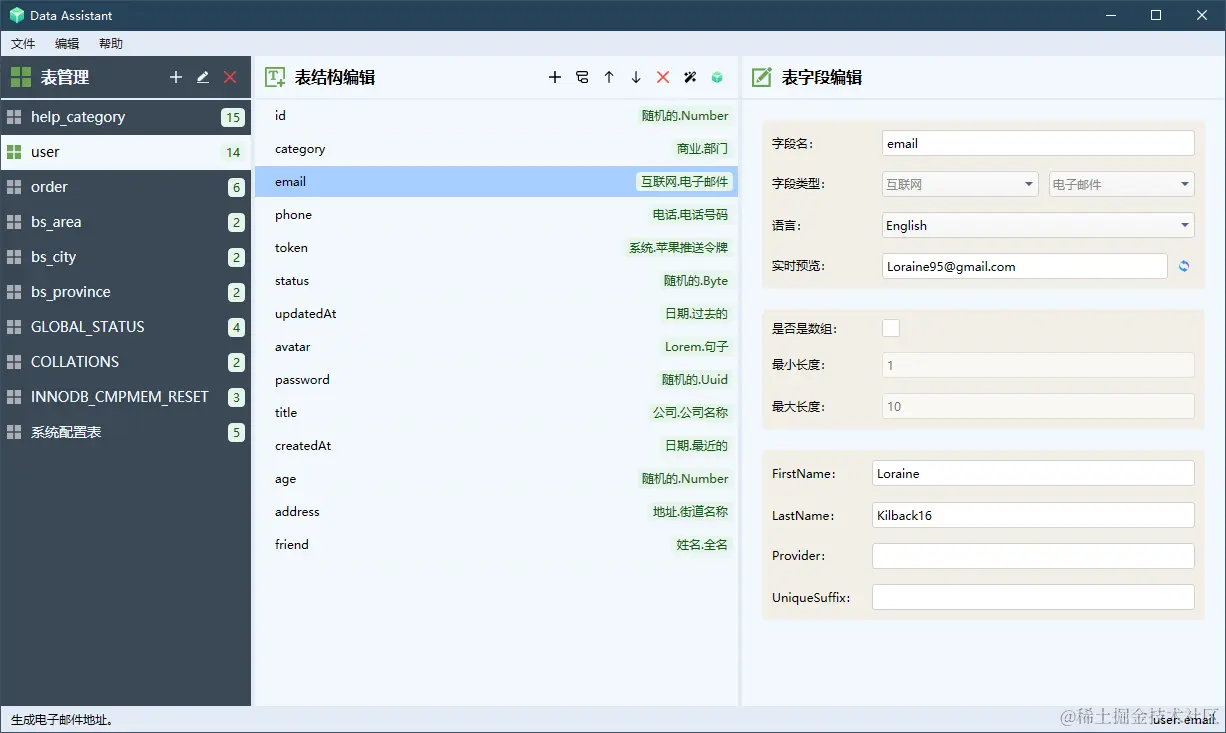Click the 互联网.电子邮件 type tag

(x=685, y=182)
